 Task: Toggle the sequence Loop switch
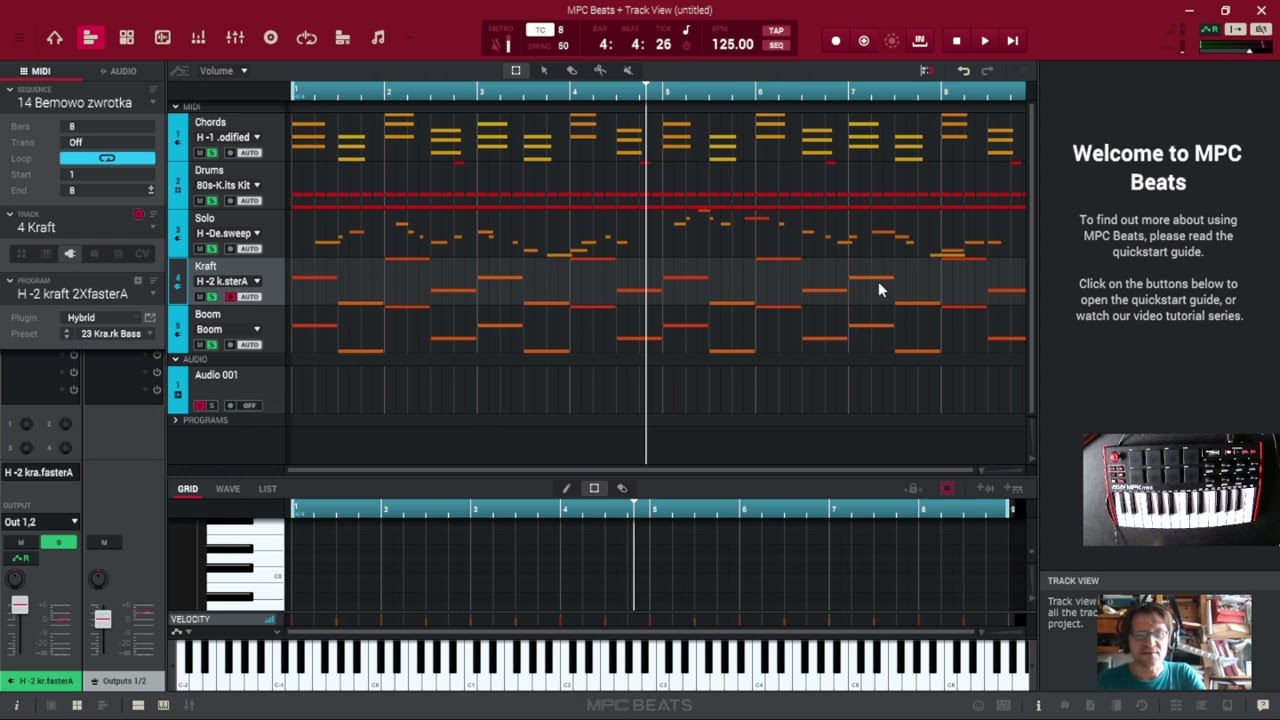click(107, 158)
